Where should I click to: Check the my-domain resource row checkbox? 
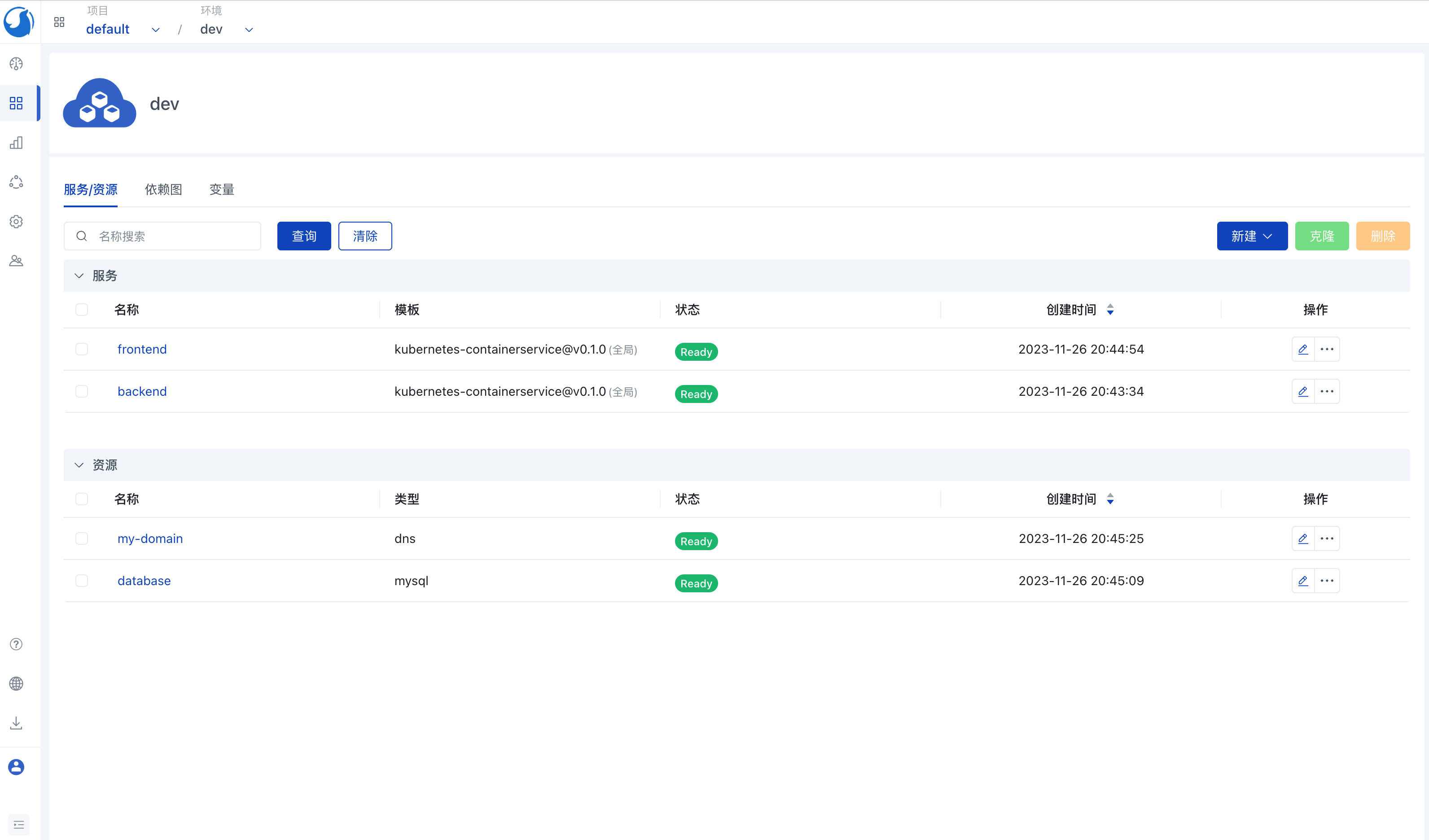click(x=82, y=538)
